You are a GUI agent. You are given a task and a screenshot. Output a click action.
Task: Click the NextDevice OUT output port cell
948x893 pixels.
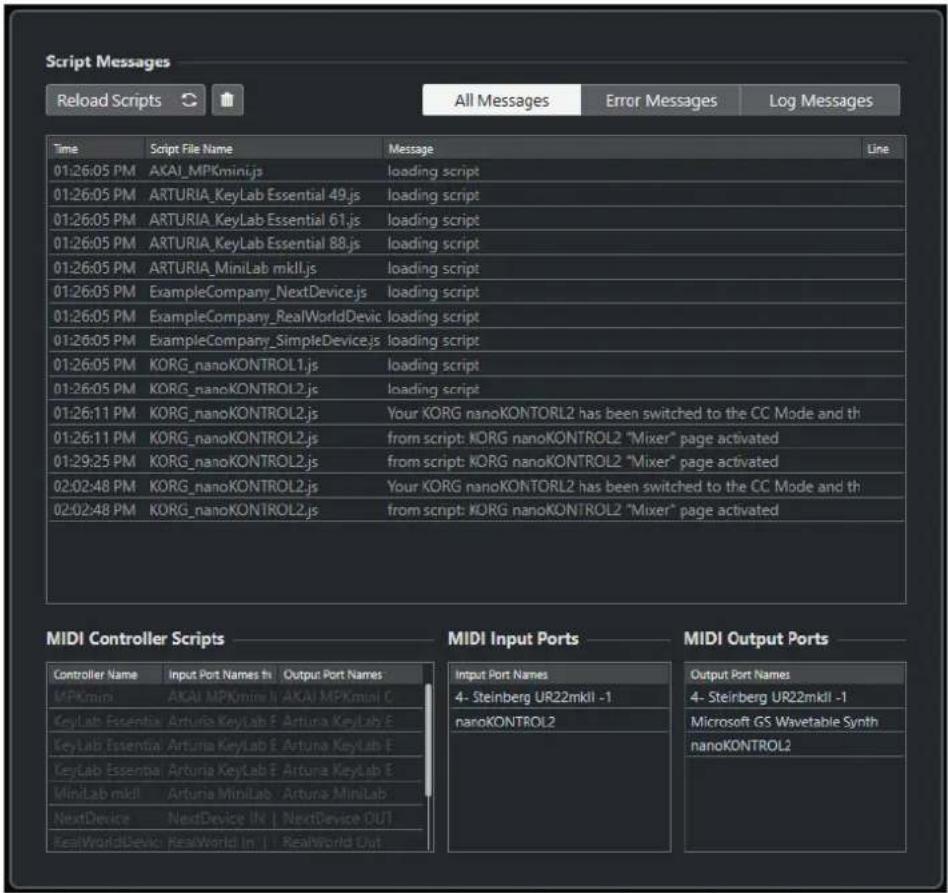click(x=337, y=818)
